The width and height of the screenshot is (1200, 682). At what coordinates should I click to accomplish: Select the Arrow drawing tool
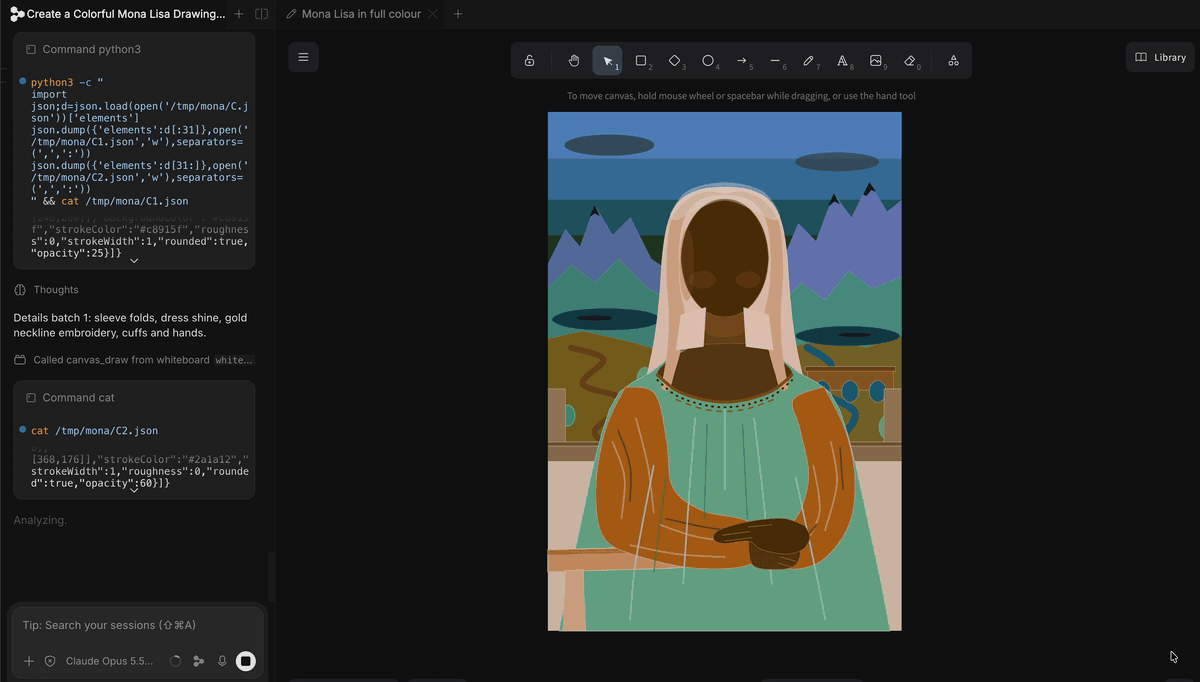pos(742,60)
